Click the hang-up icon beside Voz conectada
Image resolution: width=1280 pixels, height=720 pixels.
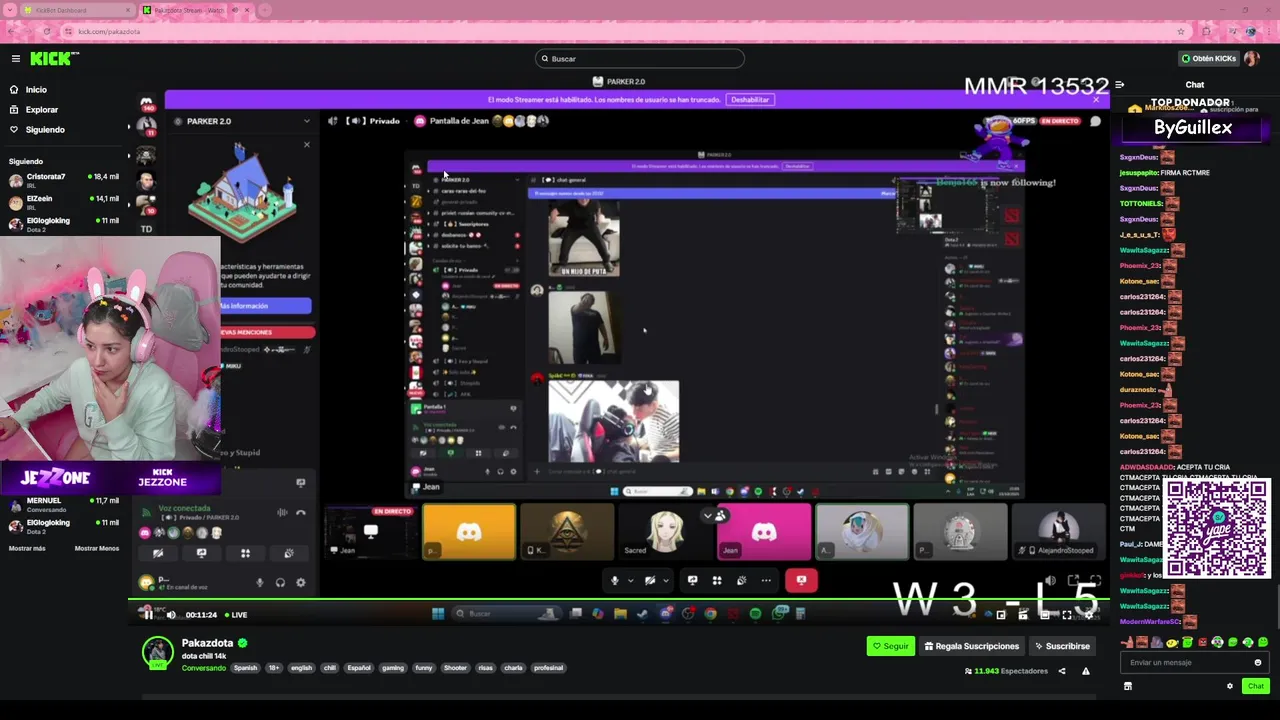300,513
